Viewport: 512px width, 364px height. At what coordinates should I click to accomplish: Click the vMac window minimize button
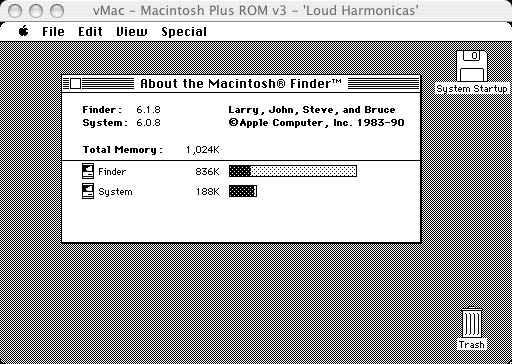tap(36, 11)
